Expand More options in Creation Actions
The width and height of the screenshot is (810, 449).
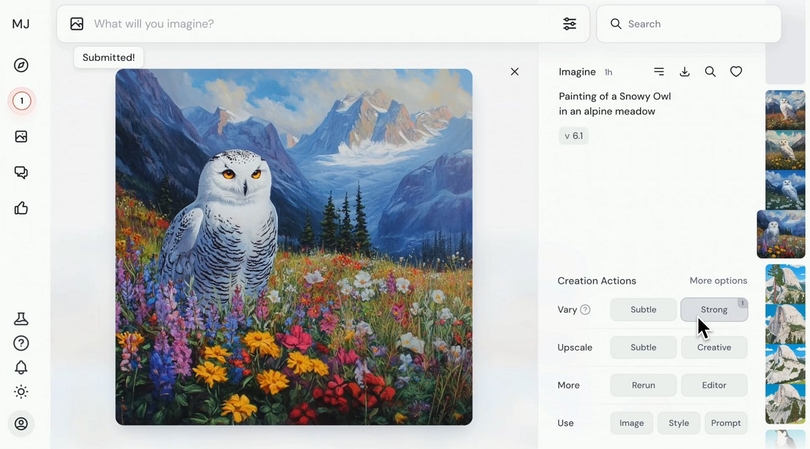pos(718,281)
